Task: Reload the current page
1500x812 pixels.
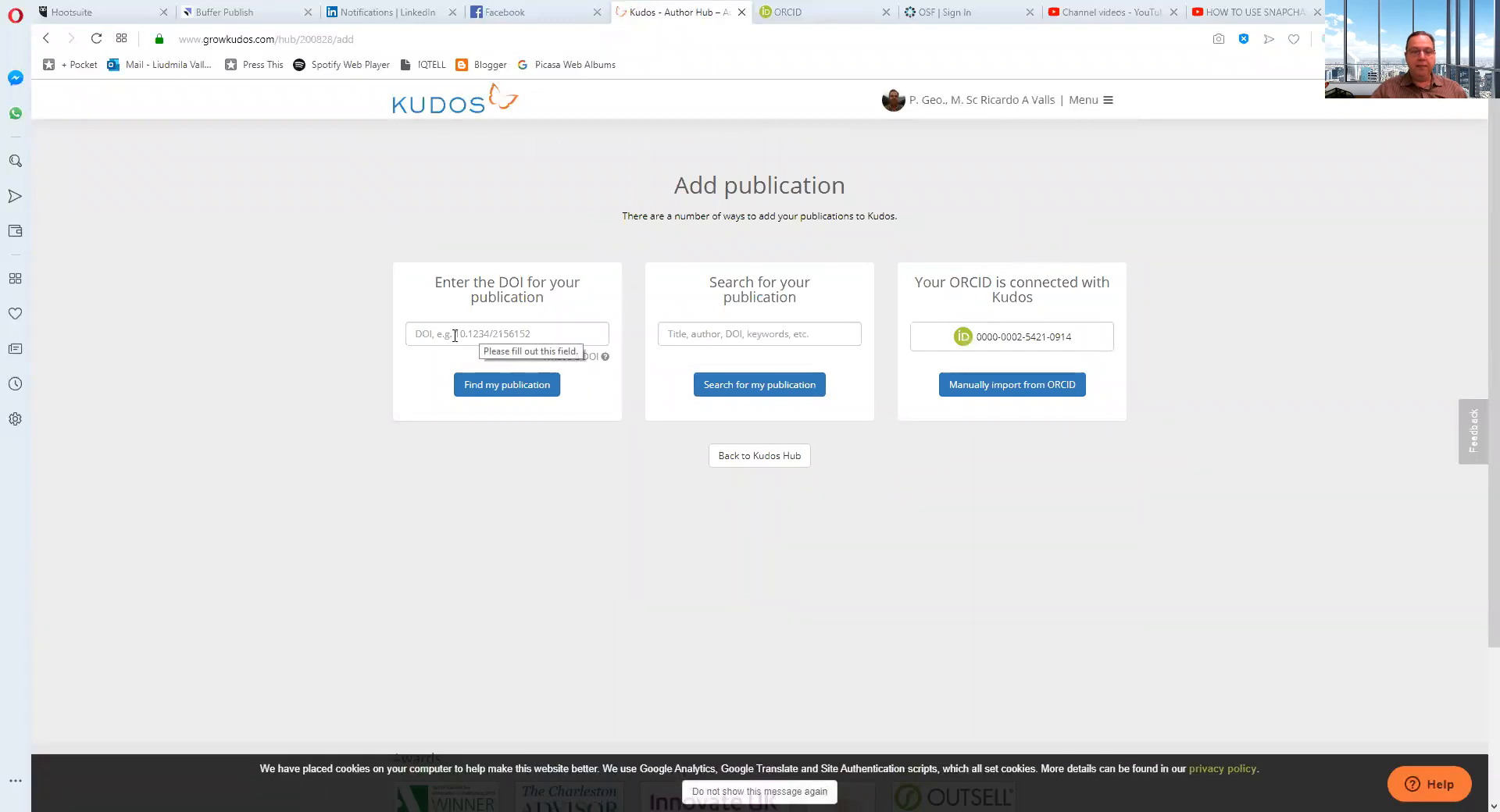Action: coord(96,38)
